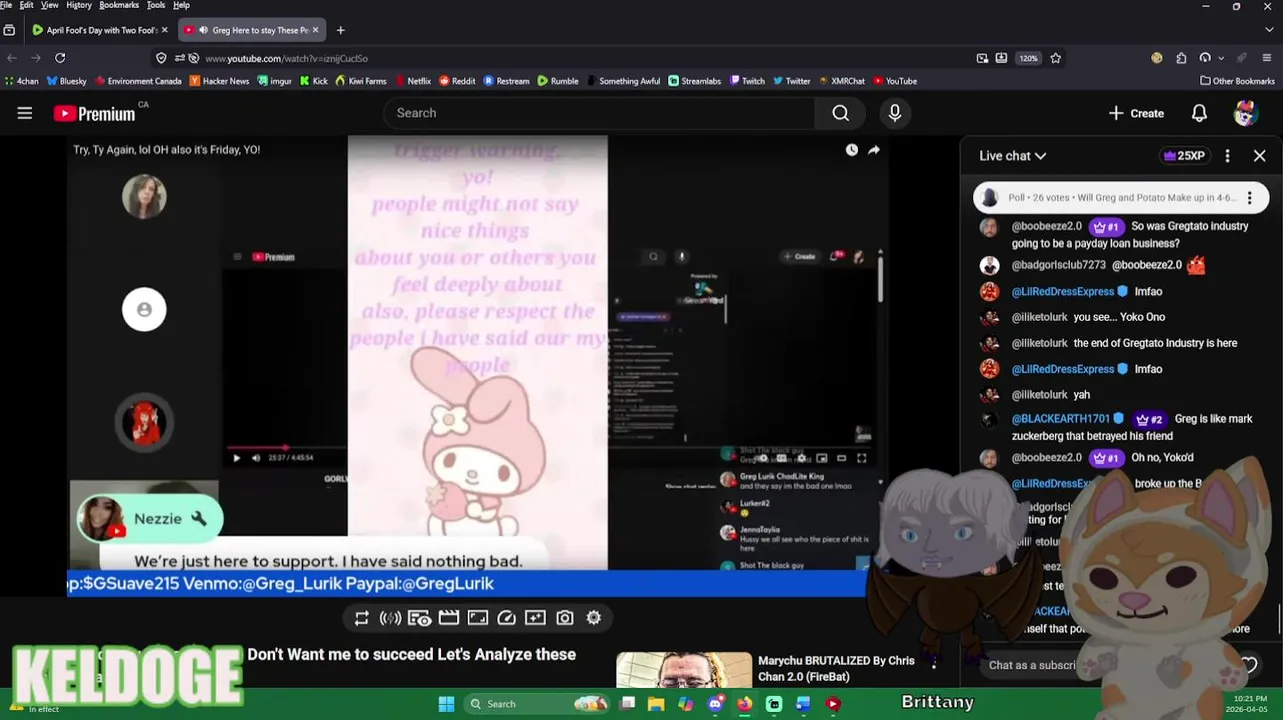Open the Edit menu
Screen dimensions: 1283x720
pyautogui.click(x=26, y=5)
